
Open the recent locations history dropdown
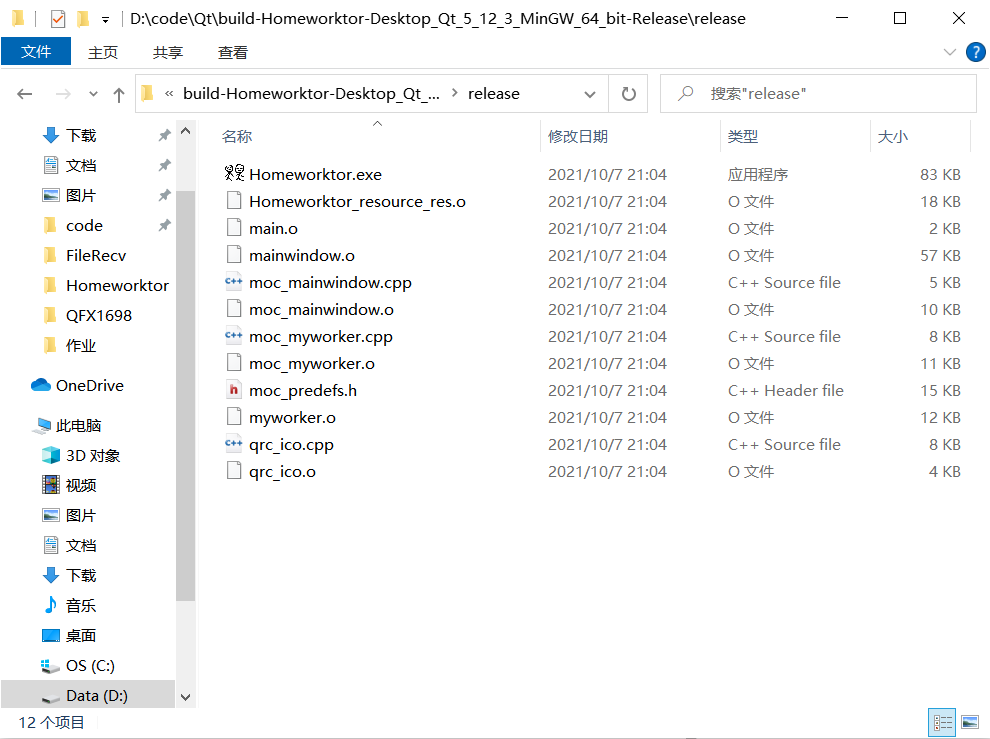93,92
